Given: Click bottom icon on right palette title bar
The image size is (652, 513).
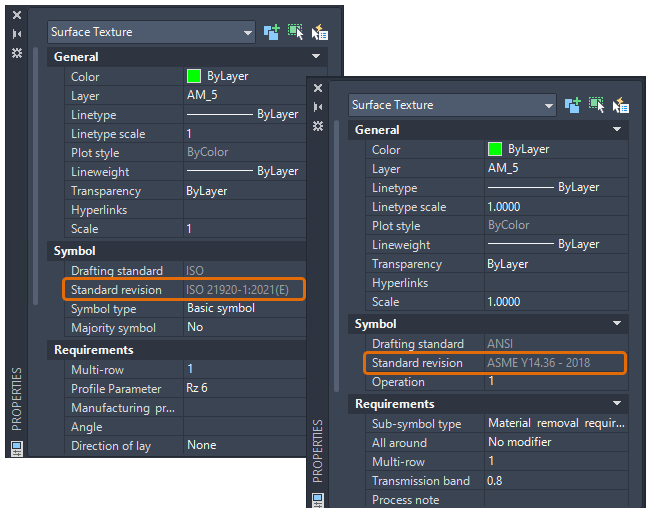Looking at the screenshot, I should pos(318,500).
